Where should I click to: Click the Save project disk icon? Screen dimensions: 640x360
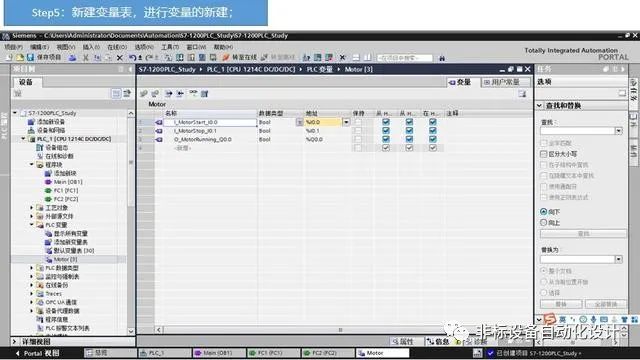coord(30,58)
